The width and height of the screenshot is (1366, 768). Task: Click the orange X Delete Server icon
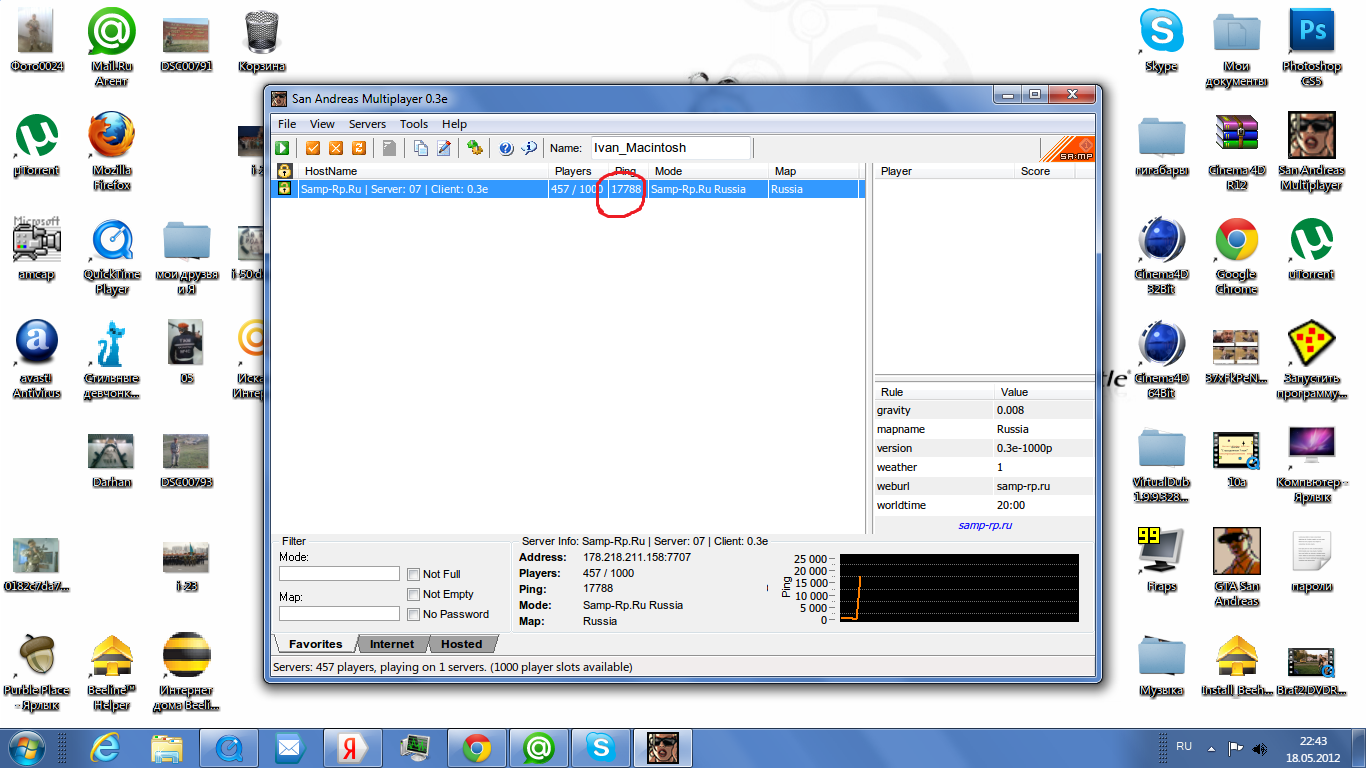pos(335,148)
